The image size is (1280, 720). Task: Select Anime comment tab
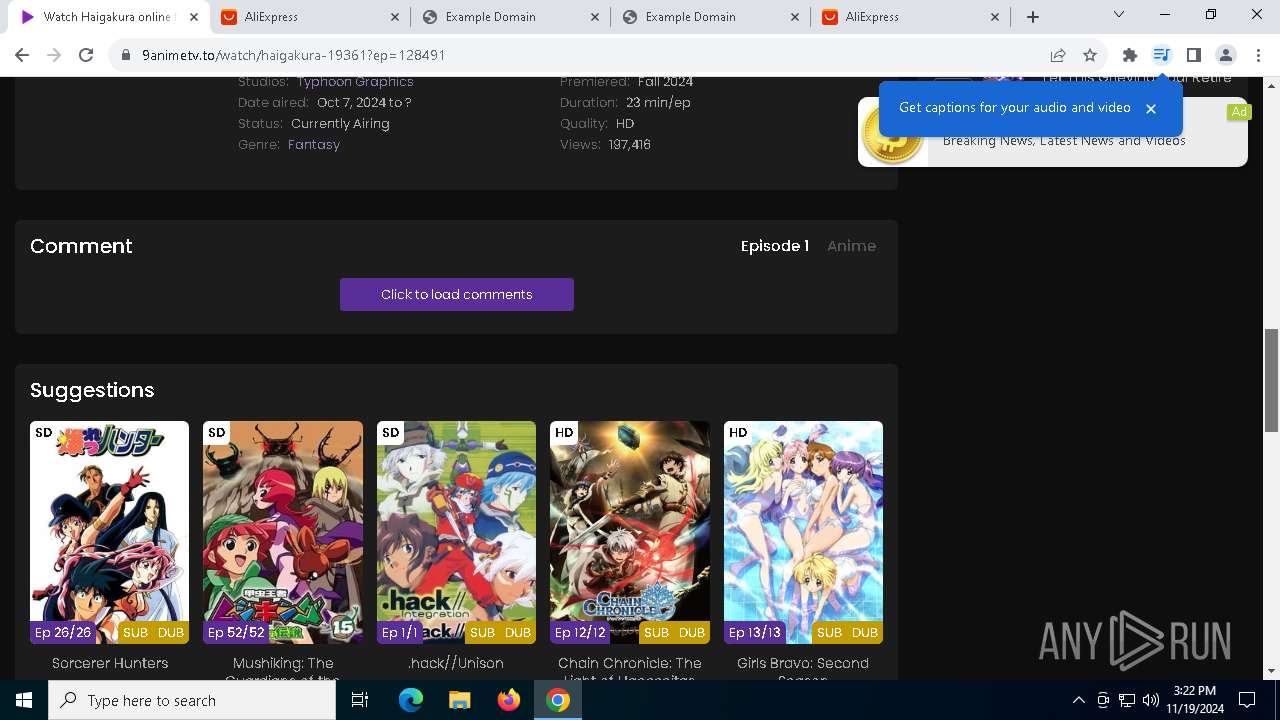[x=851, y=246]
